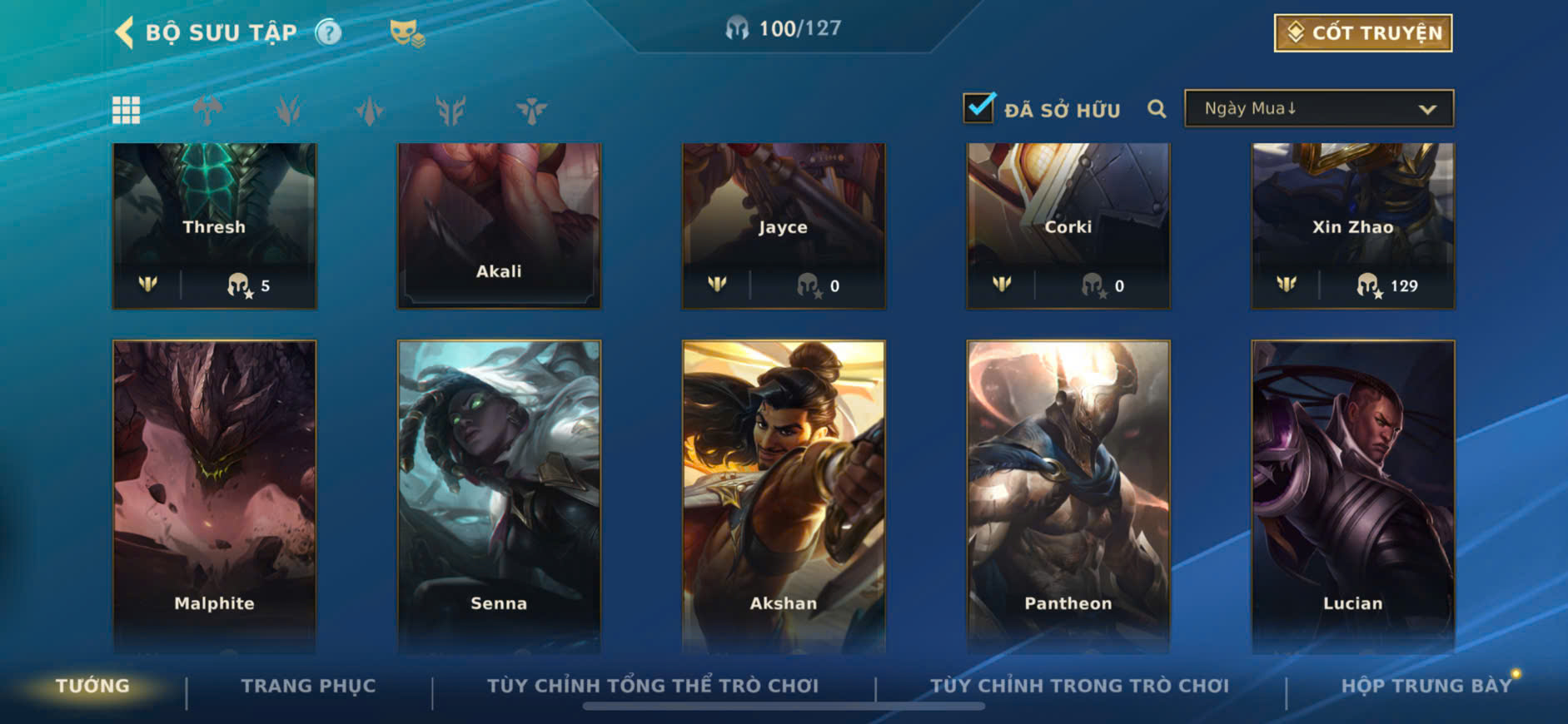Viewport: 1568px width, 724px height.
Task: Click the Cốt Truyện button
Action: [x=1363, y=32]
